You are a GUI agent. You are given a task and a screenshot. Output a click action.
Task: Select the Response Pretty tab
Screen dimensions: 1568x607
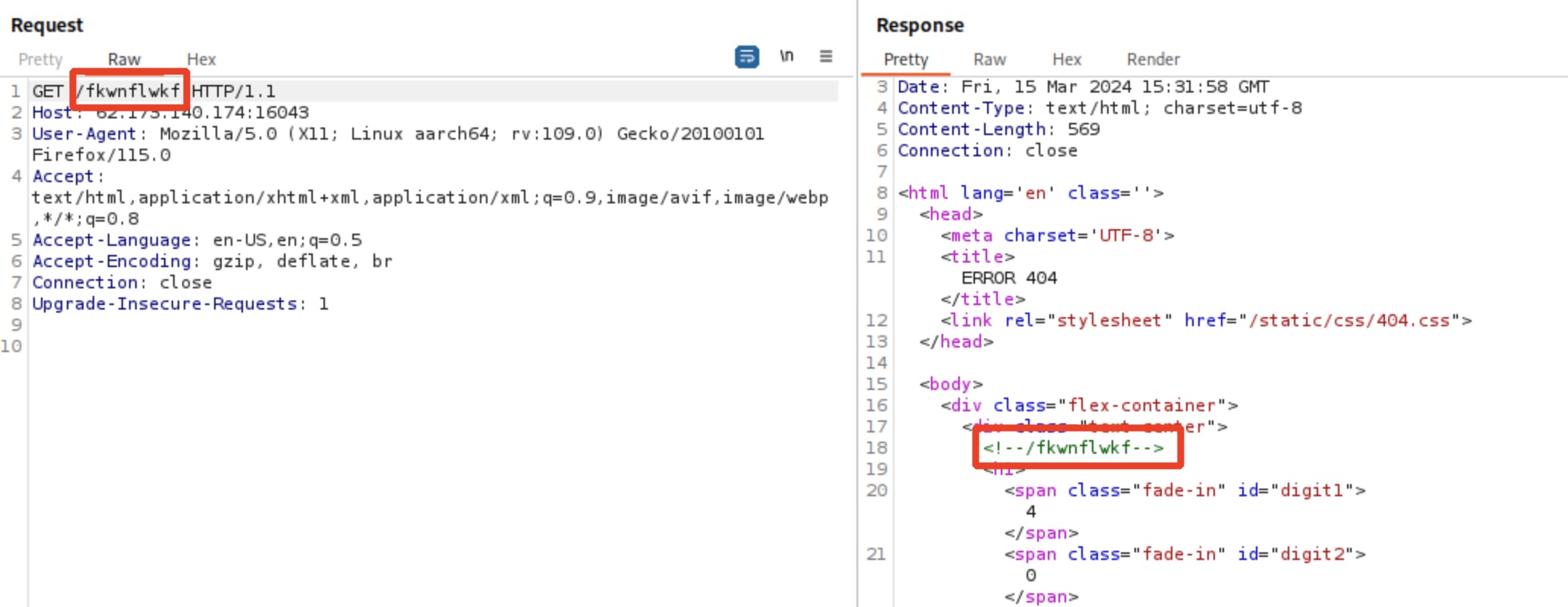click(906, 59)
